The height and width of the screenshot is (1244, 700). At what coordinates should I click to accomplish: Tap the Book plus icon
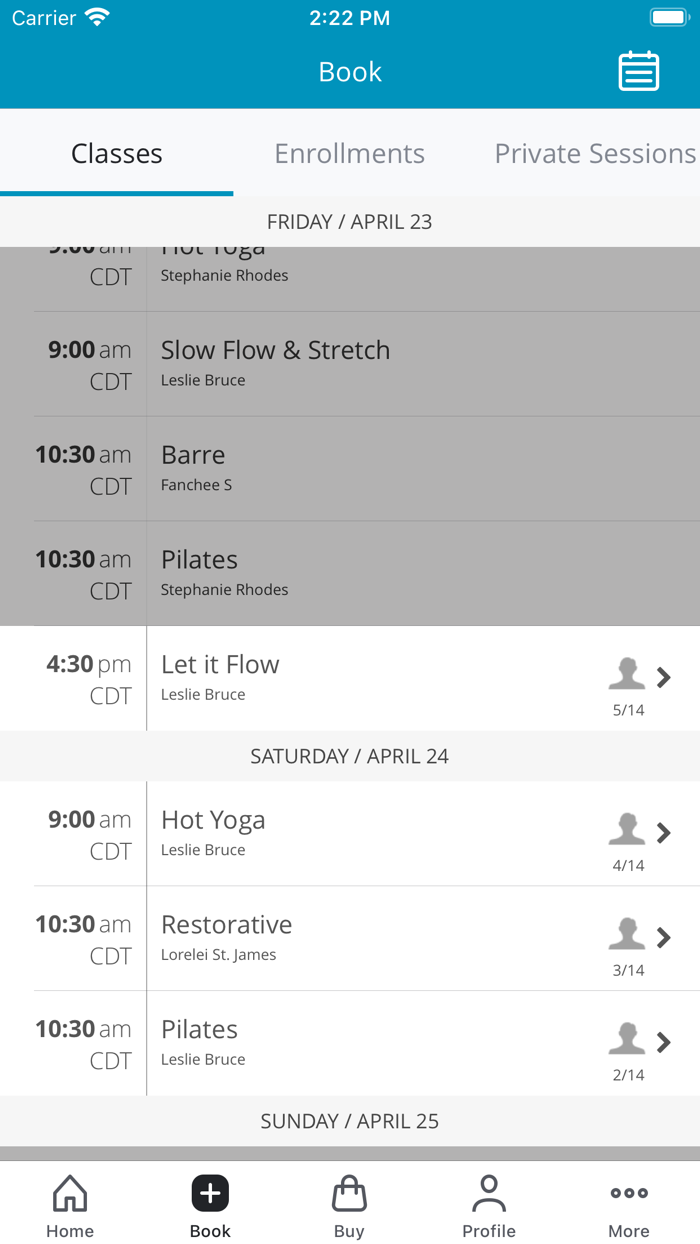[x=209, y=1192]
